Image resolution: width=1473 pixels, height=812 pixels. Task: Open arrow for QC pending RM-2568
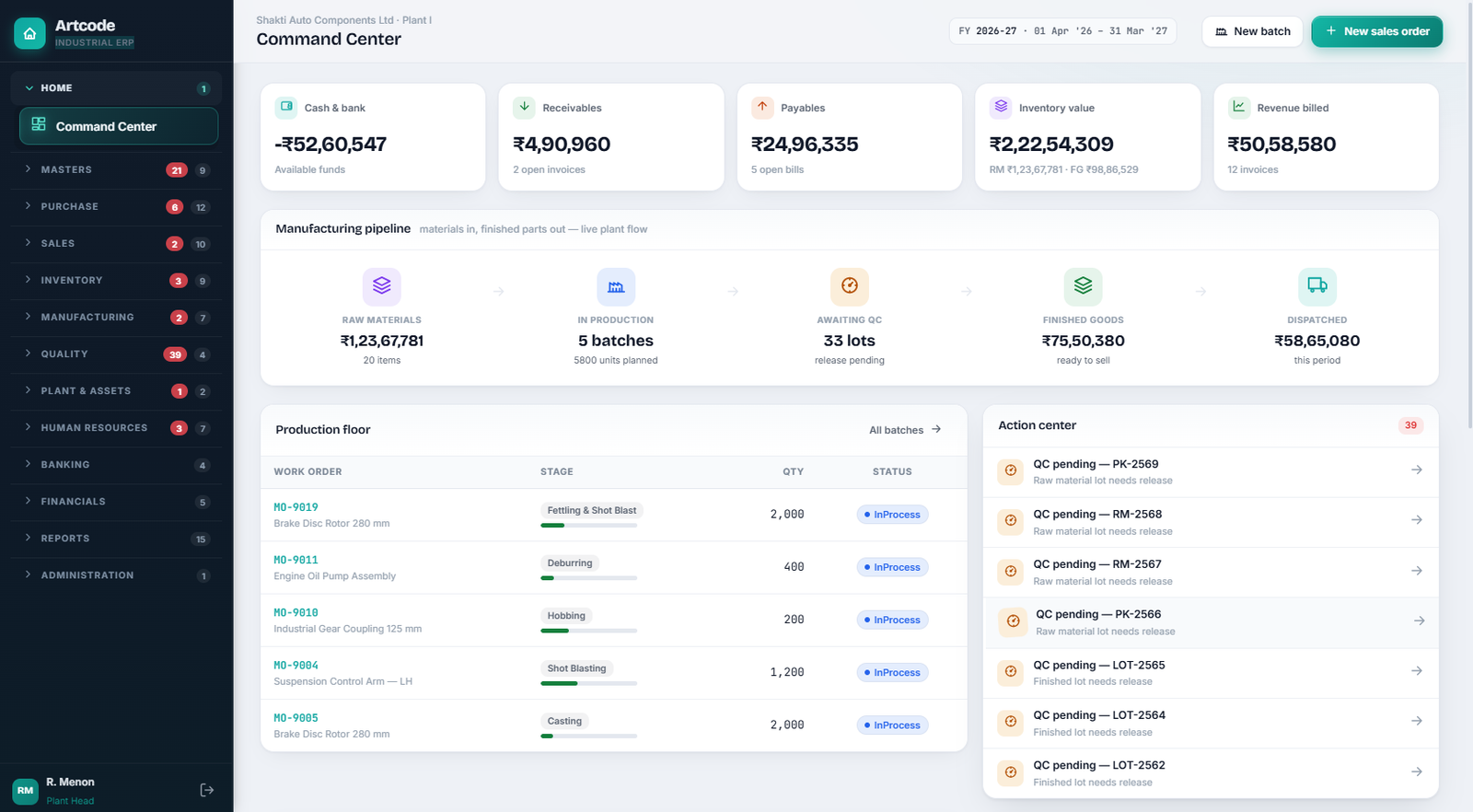click(1417, 520)
